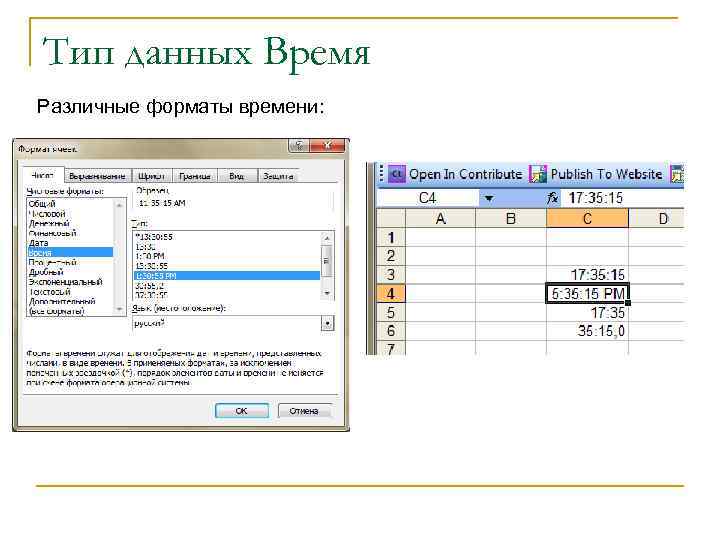Screen dimensions: 720x540
Task: Select the highlighted 1:30:55 PM type
Action: [227, 276]
